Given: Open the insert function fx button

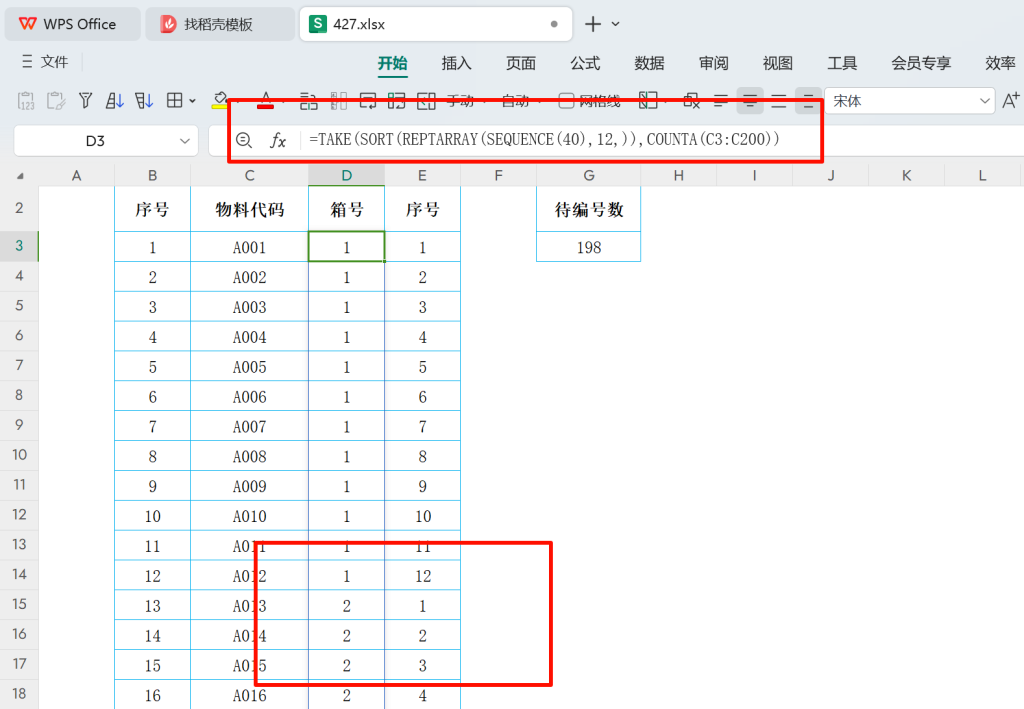Looking at the screenshot, I should pyautogui.click(x=278, y=140).
